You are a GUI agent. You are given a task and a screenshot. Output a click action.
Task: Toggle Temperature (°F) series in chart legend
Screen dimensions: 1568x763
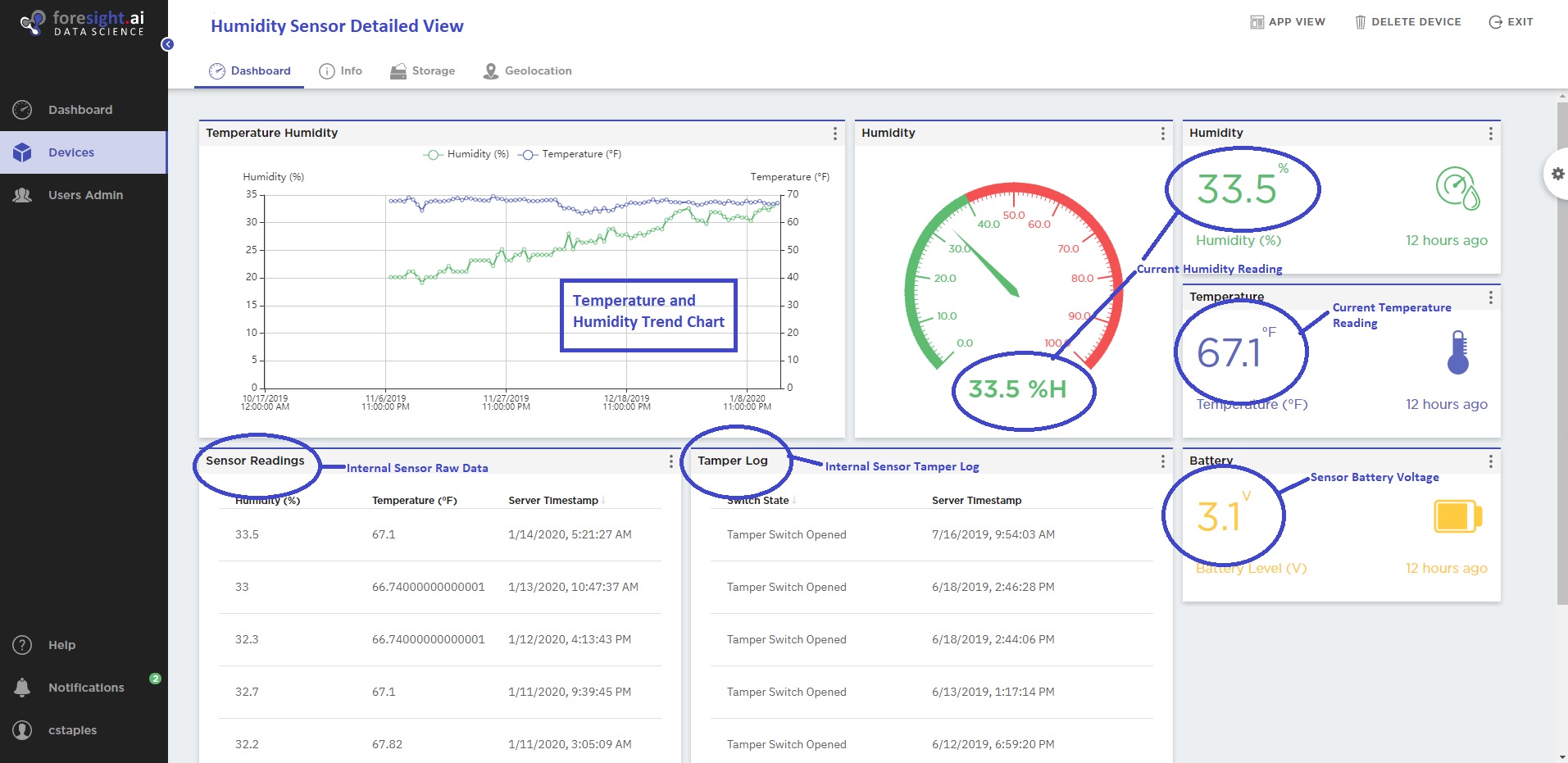[571, 154]
